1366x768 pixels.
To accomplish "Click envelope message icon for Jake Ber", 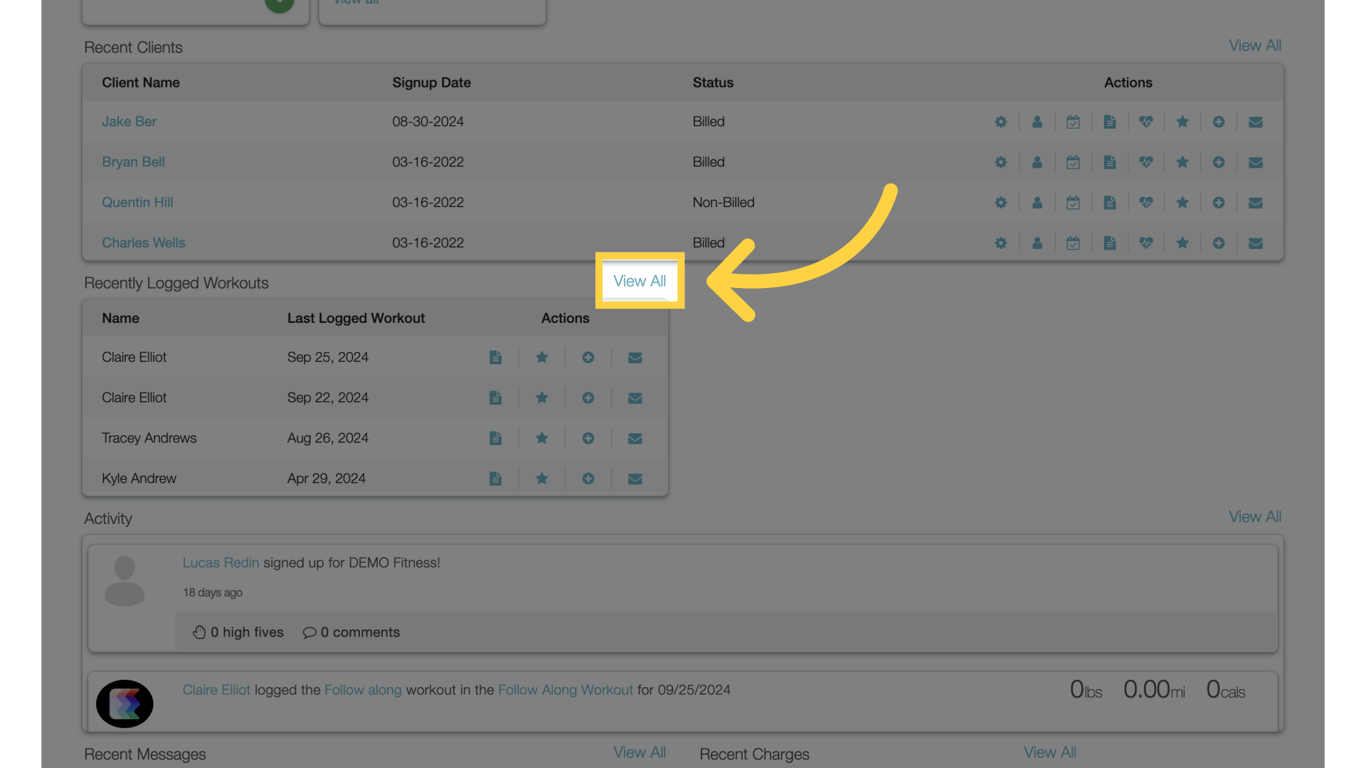I will pos(1255,122).
